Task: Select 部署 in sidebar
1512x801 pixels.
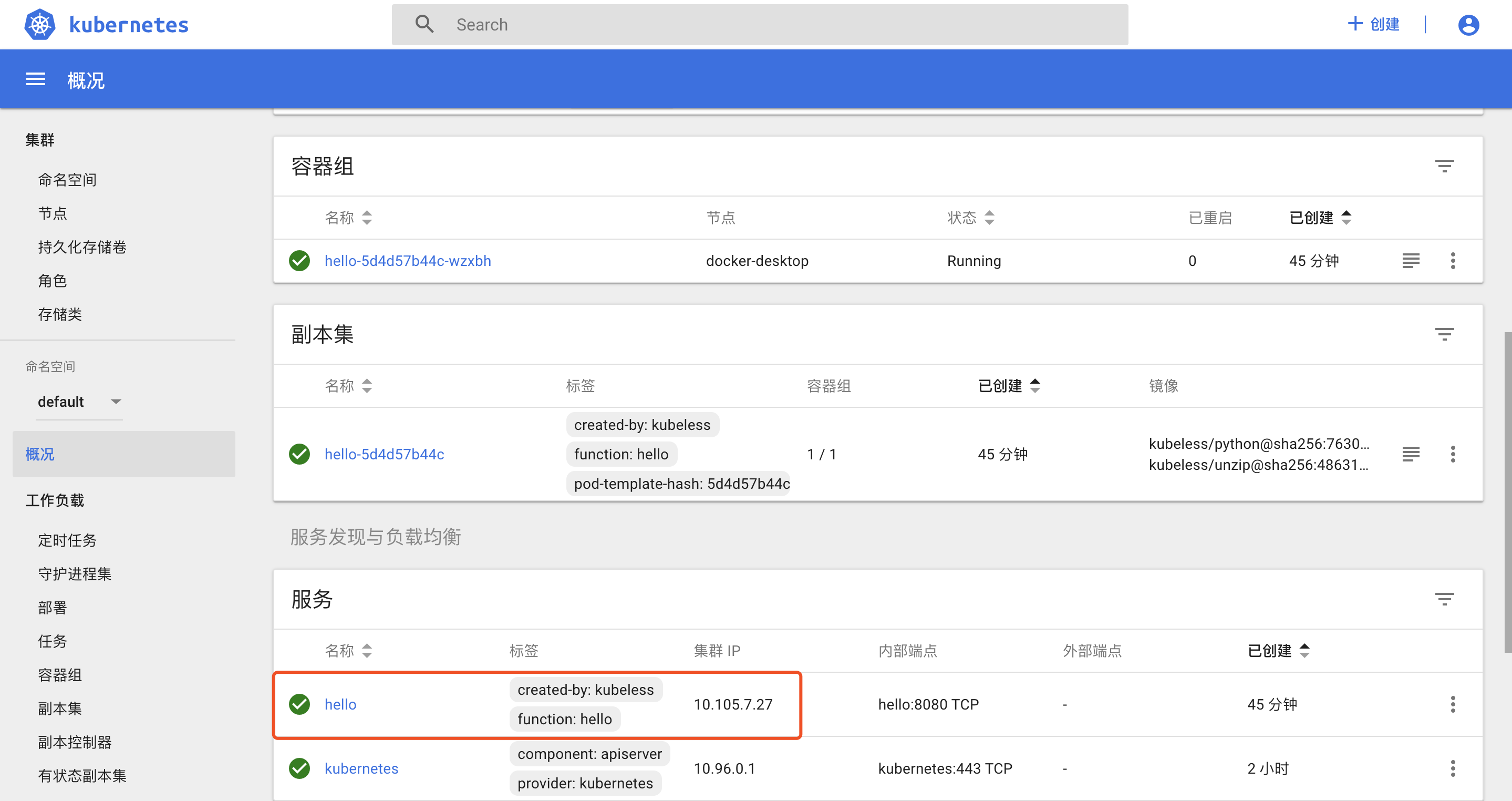Action: click(x=53, y=608)
